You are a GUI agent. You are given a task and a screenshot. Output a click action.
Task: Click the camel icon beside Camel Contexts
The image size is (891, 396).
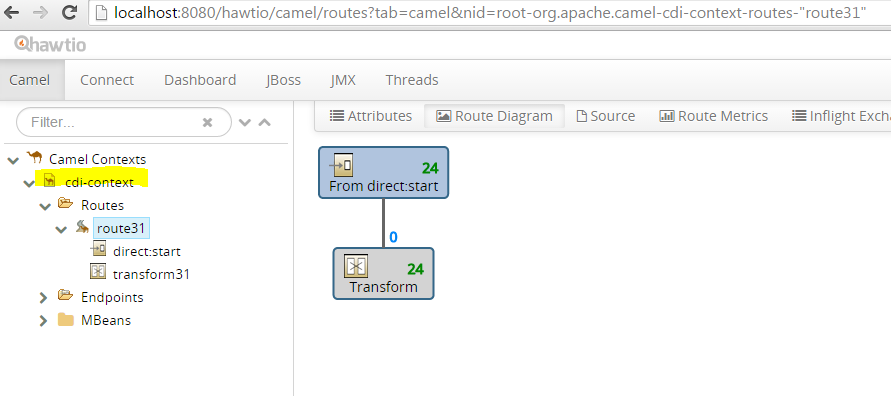(35, 157)
